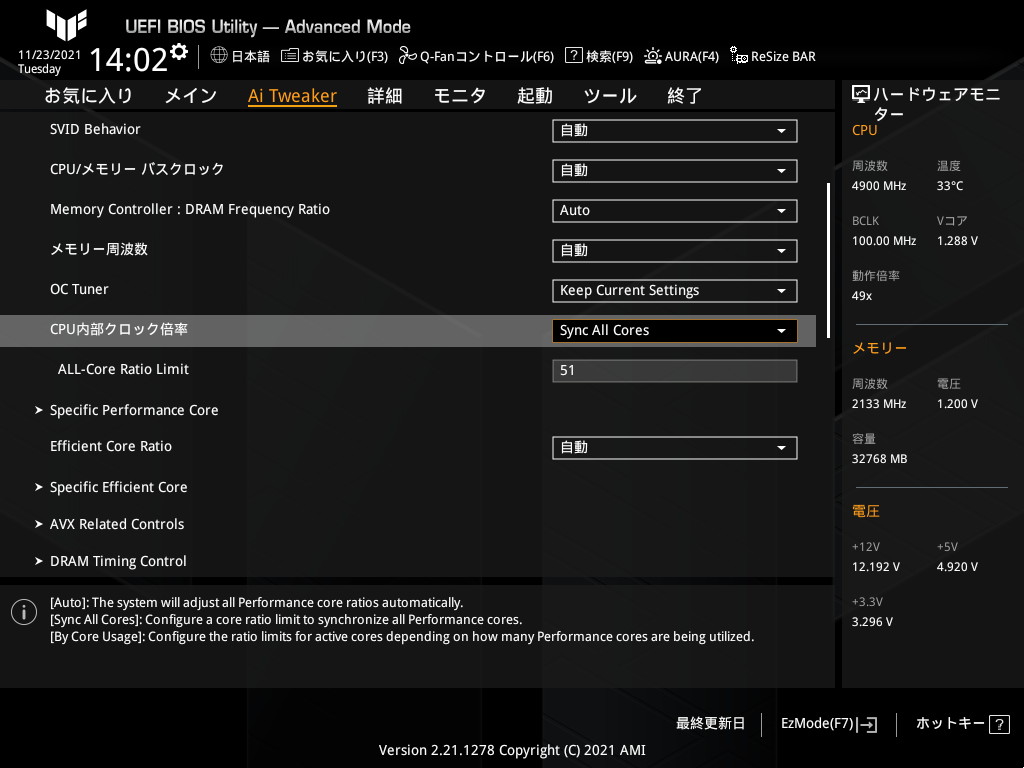Click the 11/23/2021 date text
This screenshot has width=1024, height=768.
[50, 55]
